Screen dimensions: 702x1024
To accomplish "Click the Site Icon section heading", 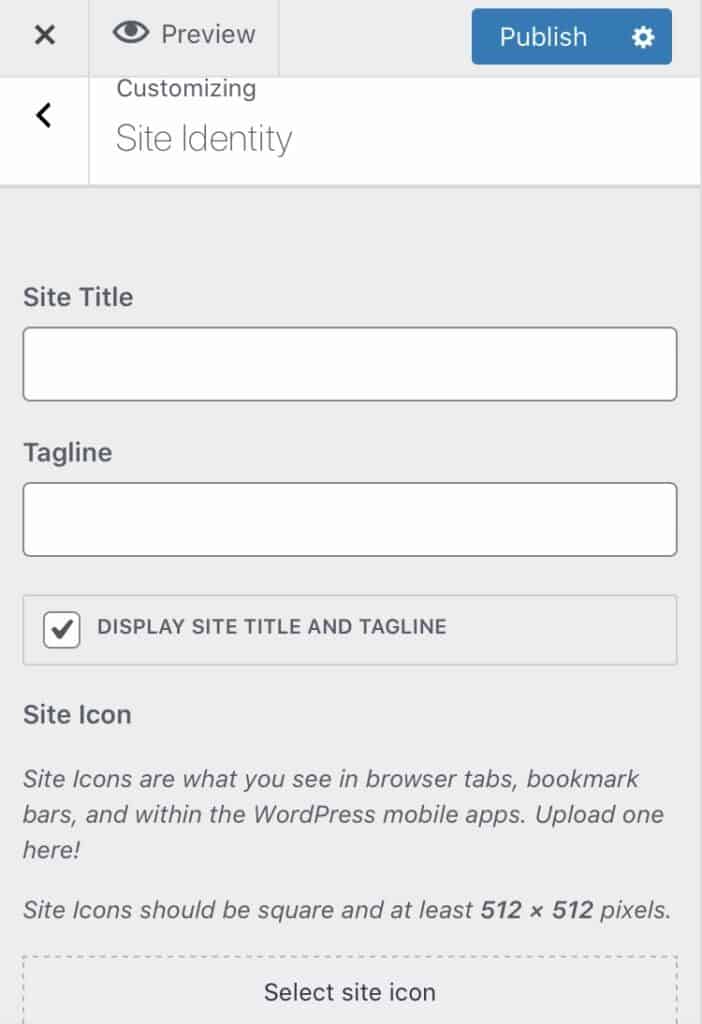I will pos(77,714).
